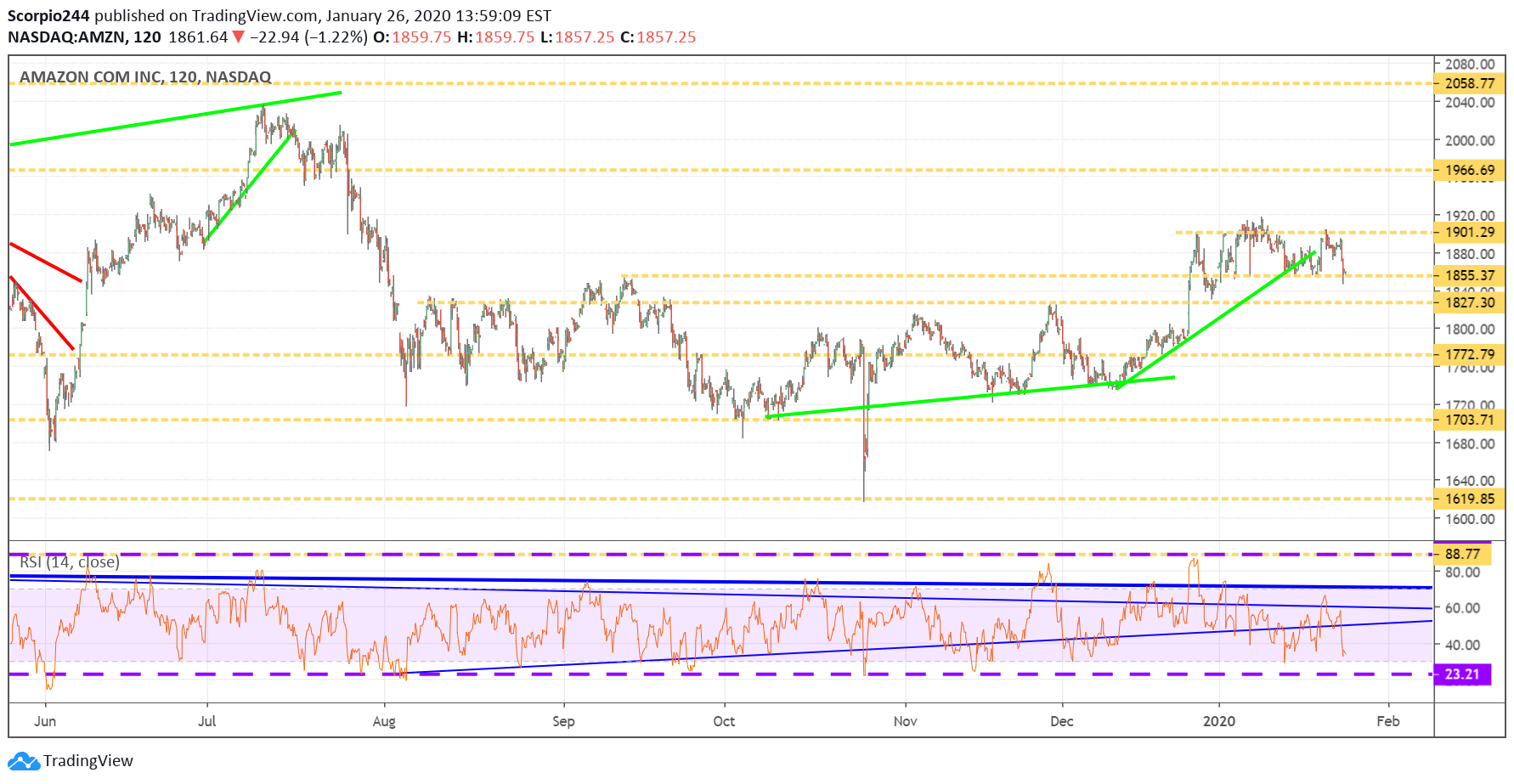The width and height of the screenshot is (1514, 784).
Task: Click the Dec label on time axis
Action: pos(1061,721)
